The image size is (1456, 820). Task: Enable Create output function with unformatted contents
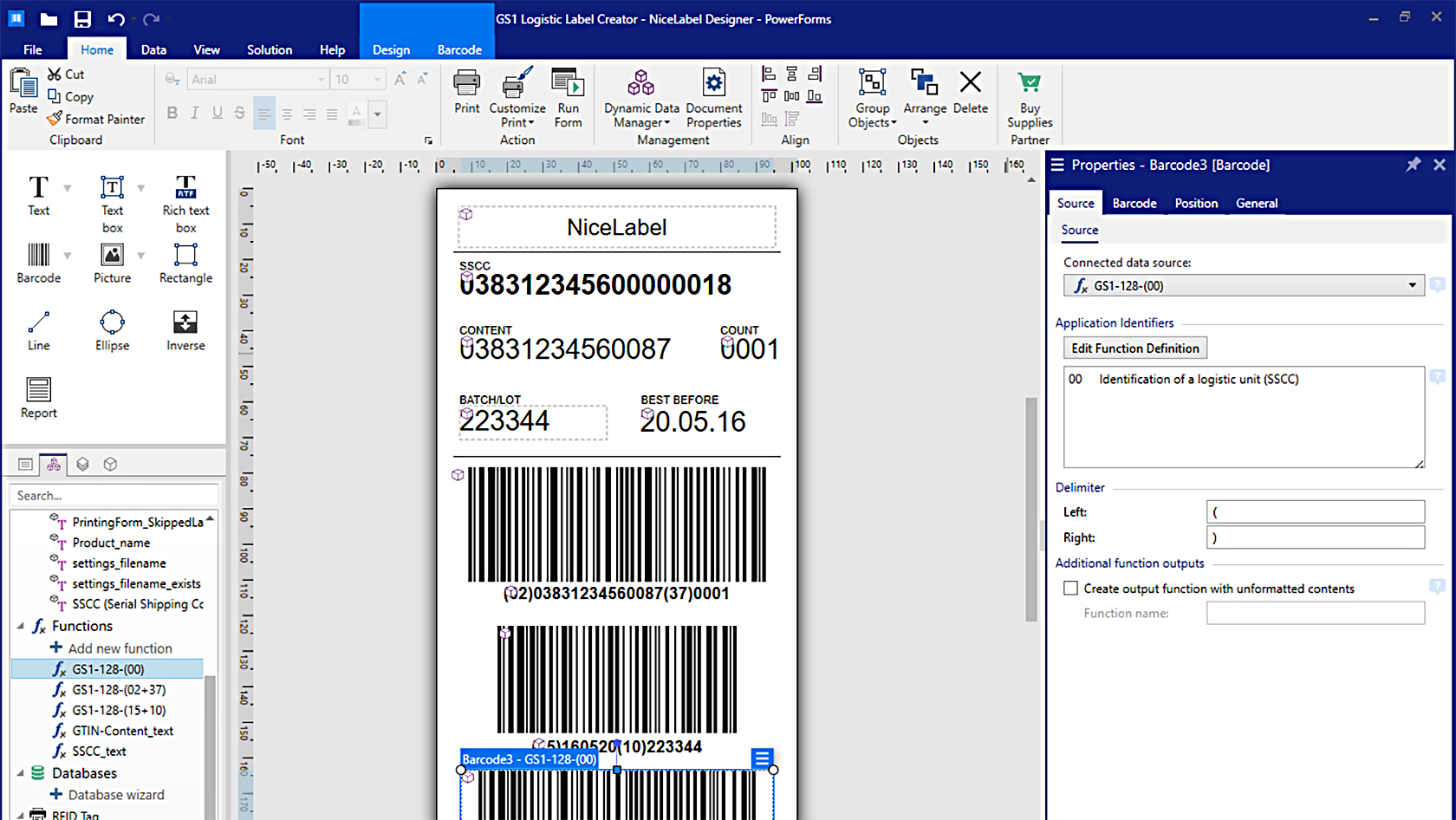(1071, 589)
